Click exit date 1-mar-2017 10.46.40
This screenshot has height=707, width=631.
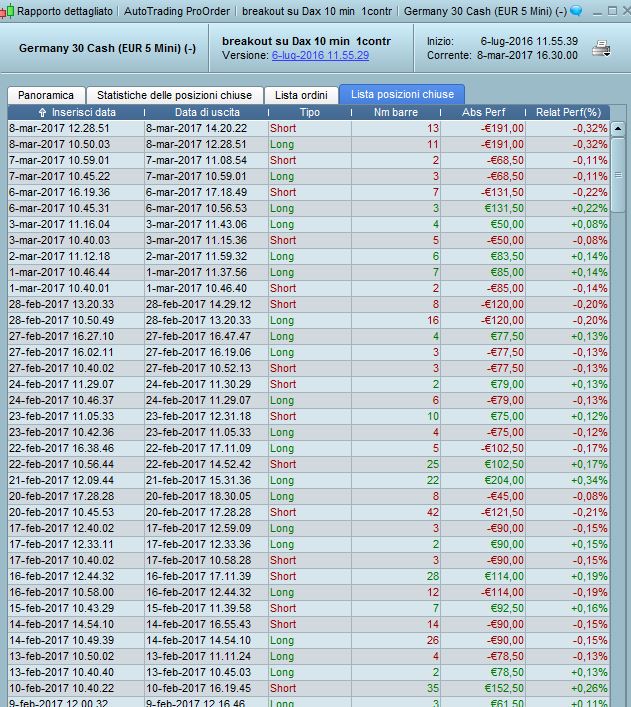coord(196,289)
